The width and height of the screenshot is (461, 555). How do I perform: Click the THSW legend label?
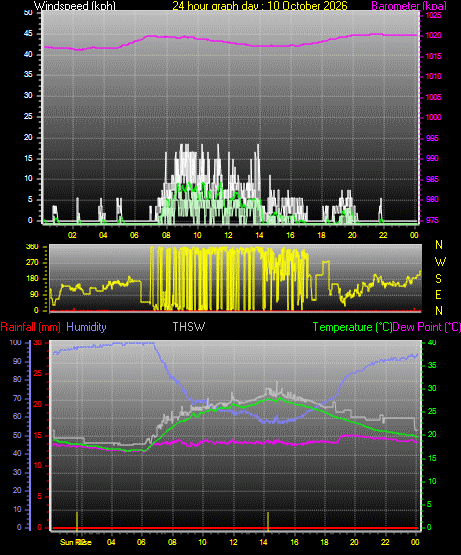(189, 327)
